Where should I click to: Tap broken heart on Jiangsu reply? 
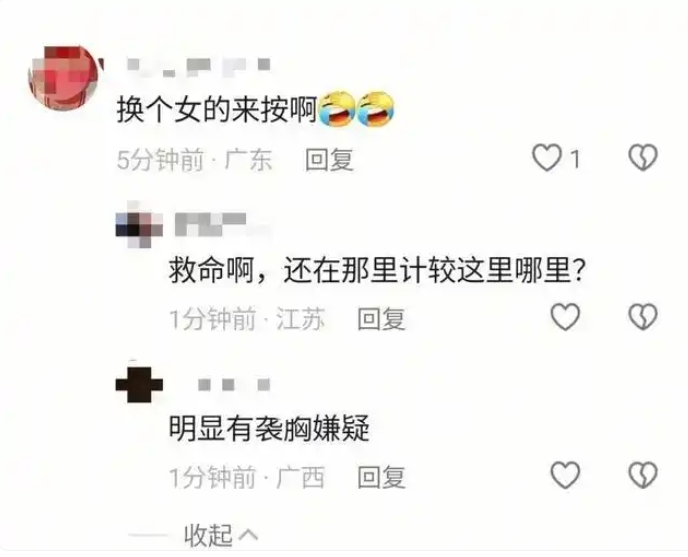[643, 316]
